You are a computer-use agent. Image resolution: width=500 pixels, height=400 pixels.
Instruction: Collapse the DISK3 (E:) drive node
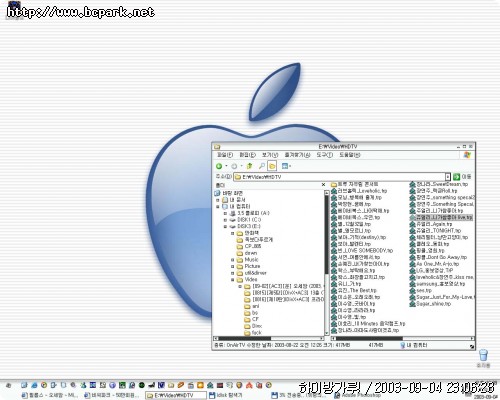(225, 227)
